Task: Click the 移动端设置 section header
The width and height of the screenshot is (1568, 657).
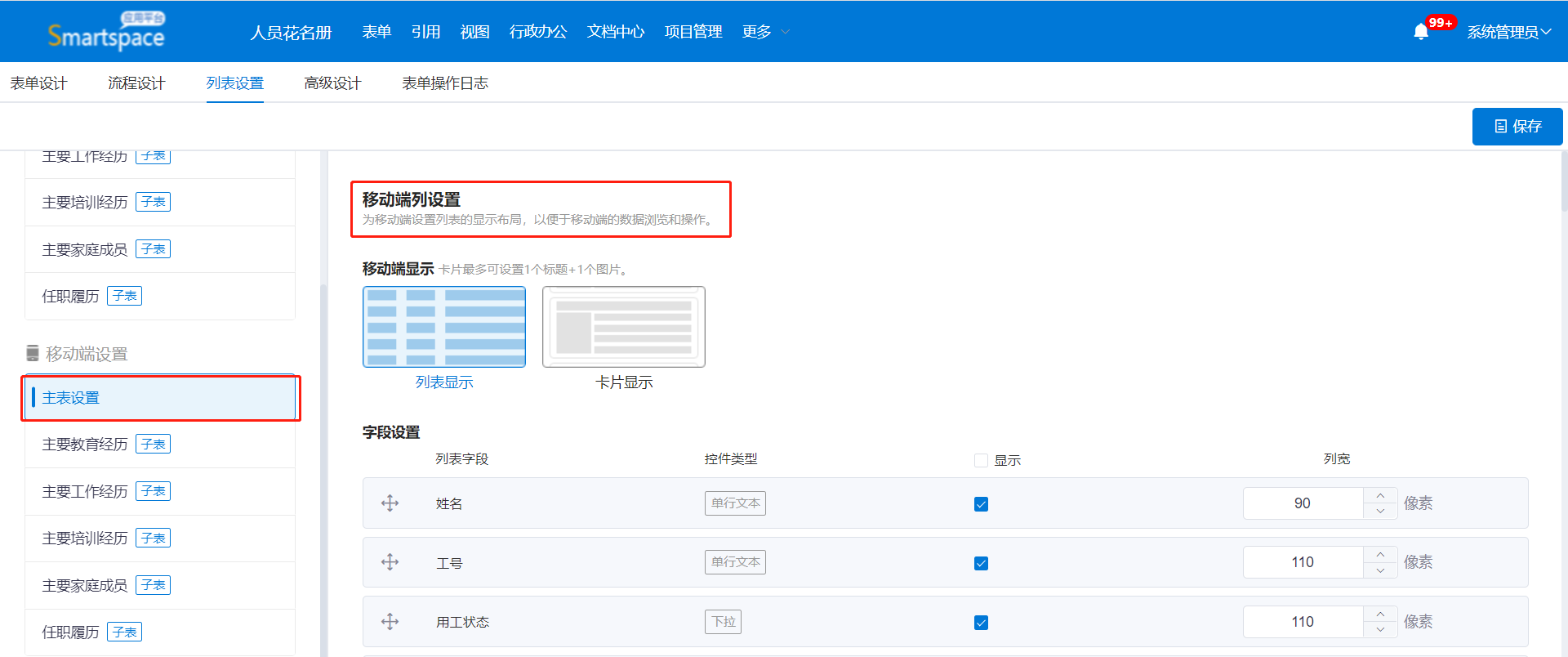Action: pos(78,354)
